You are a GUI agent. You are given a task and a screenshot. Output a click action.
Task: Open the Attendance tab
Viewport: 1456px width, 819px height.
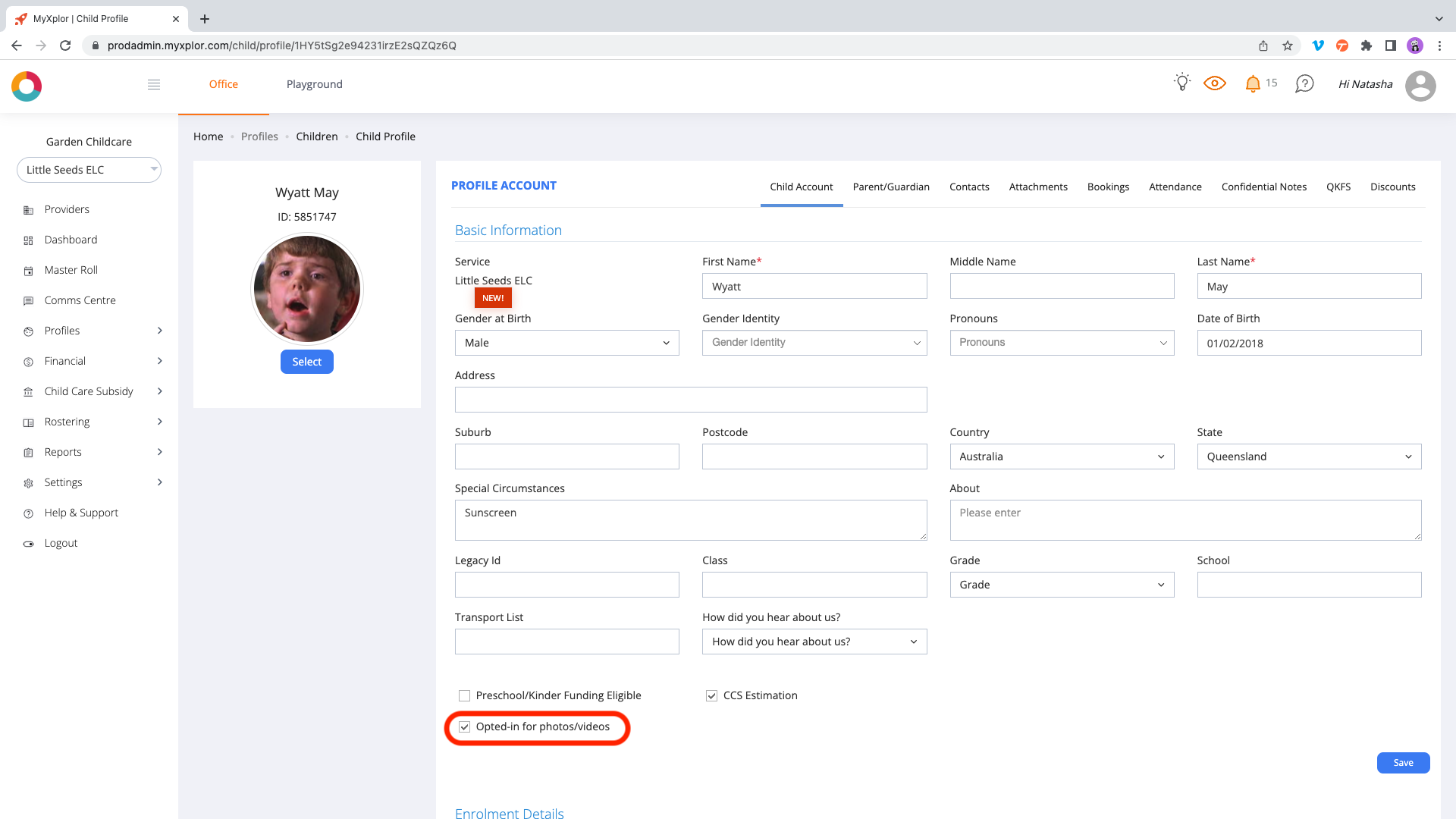click(x=1175, y=187)
